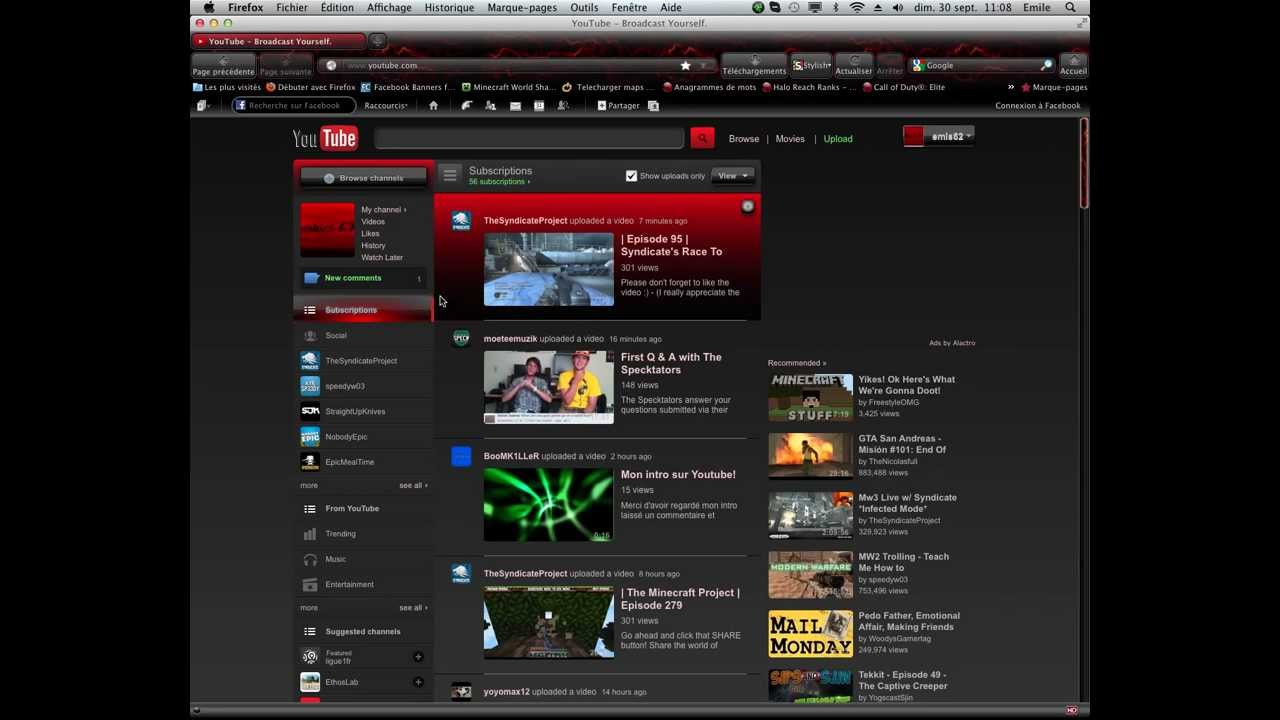
Task: Click Recherche sur Facebook field
Action: point(295,106)
